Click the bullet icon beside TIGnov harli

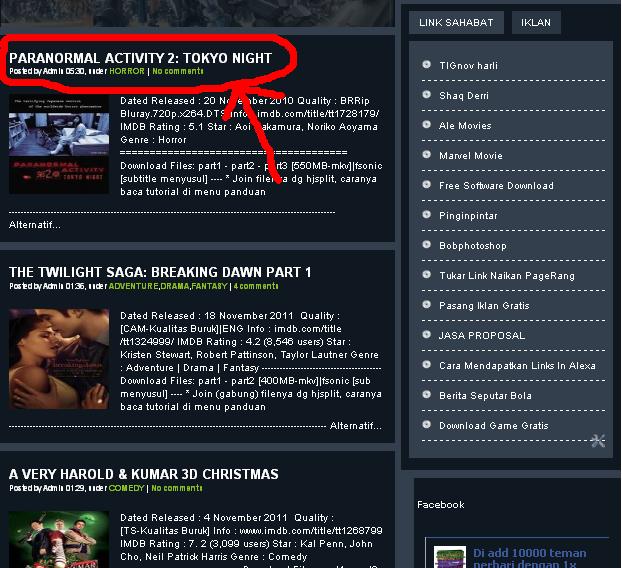(426, 64)
